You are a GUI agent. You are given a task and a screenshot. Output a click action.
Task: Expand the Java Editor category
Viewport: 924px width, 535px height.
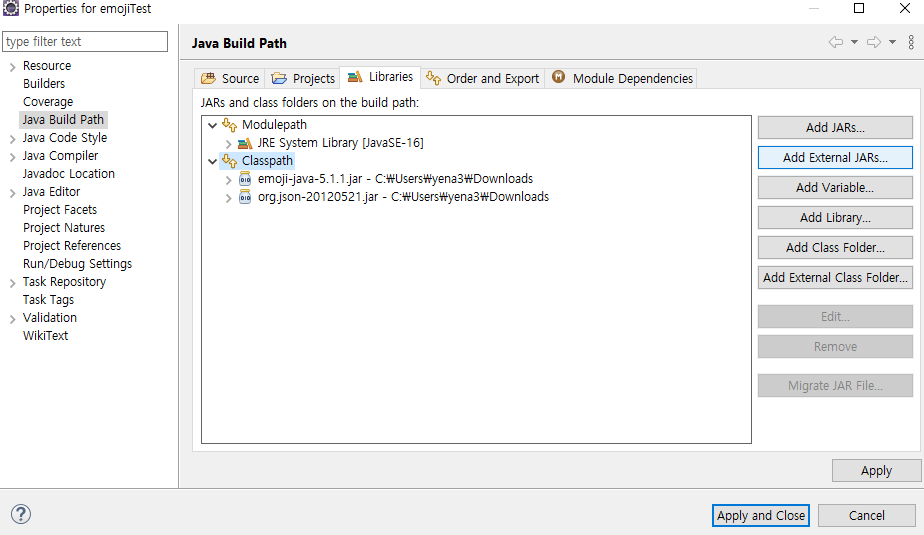[x=12, y=193]
